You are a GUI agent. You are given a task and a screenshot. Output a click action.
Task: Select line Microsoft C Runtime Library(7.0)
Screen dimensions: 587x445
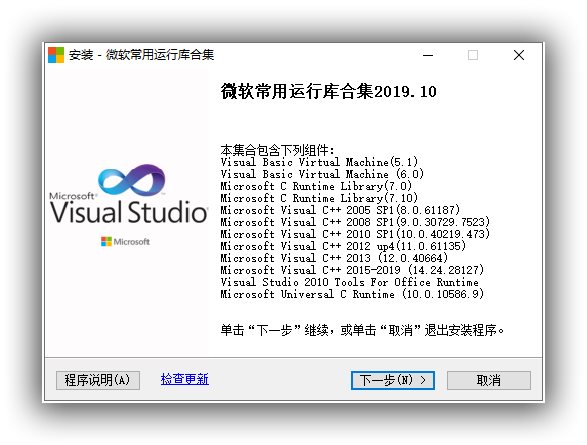coord(316,186)
